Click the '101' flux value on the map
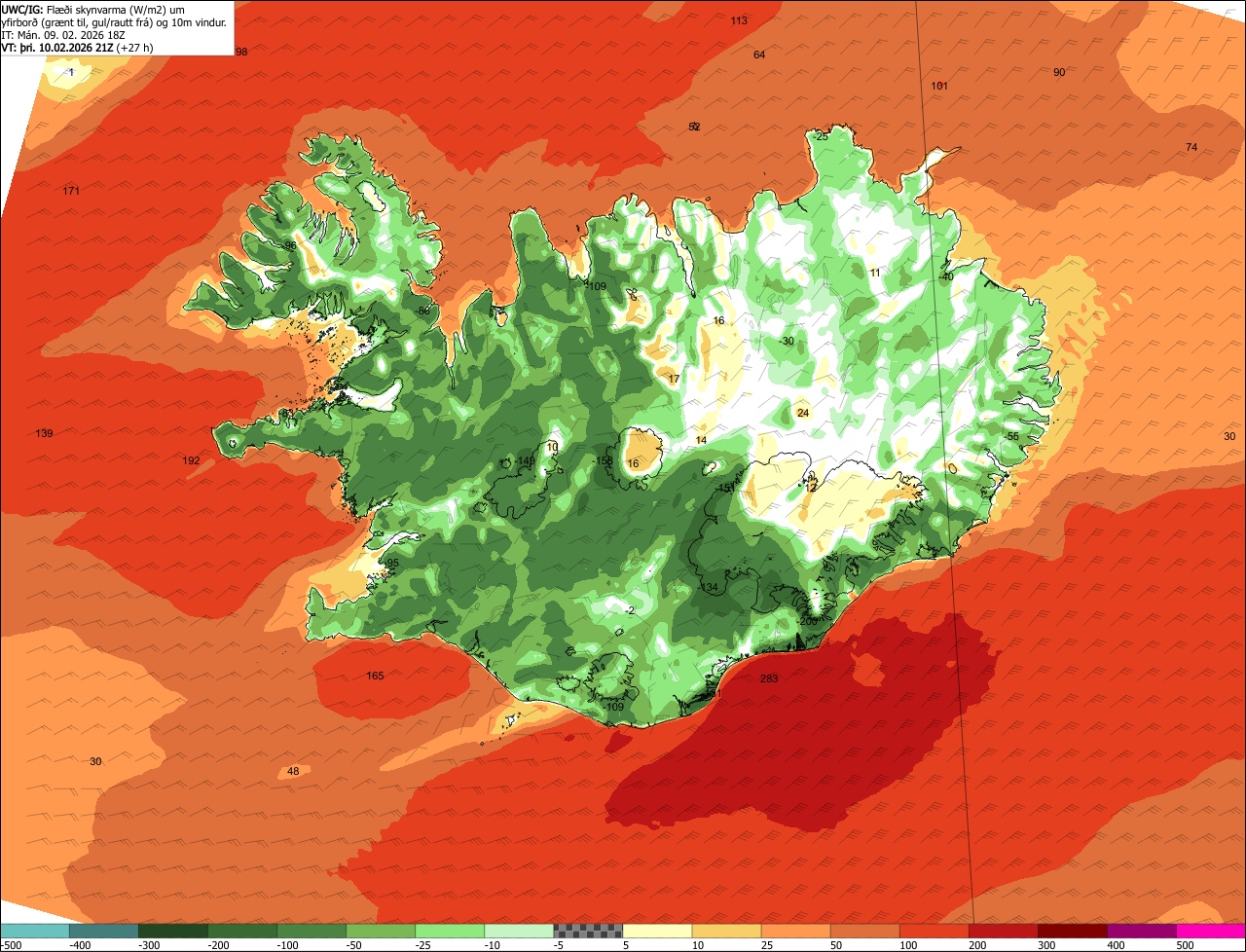Viewport: 1246px width, 952px height. coord(939,86)
